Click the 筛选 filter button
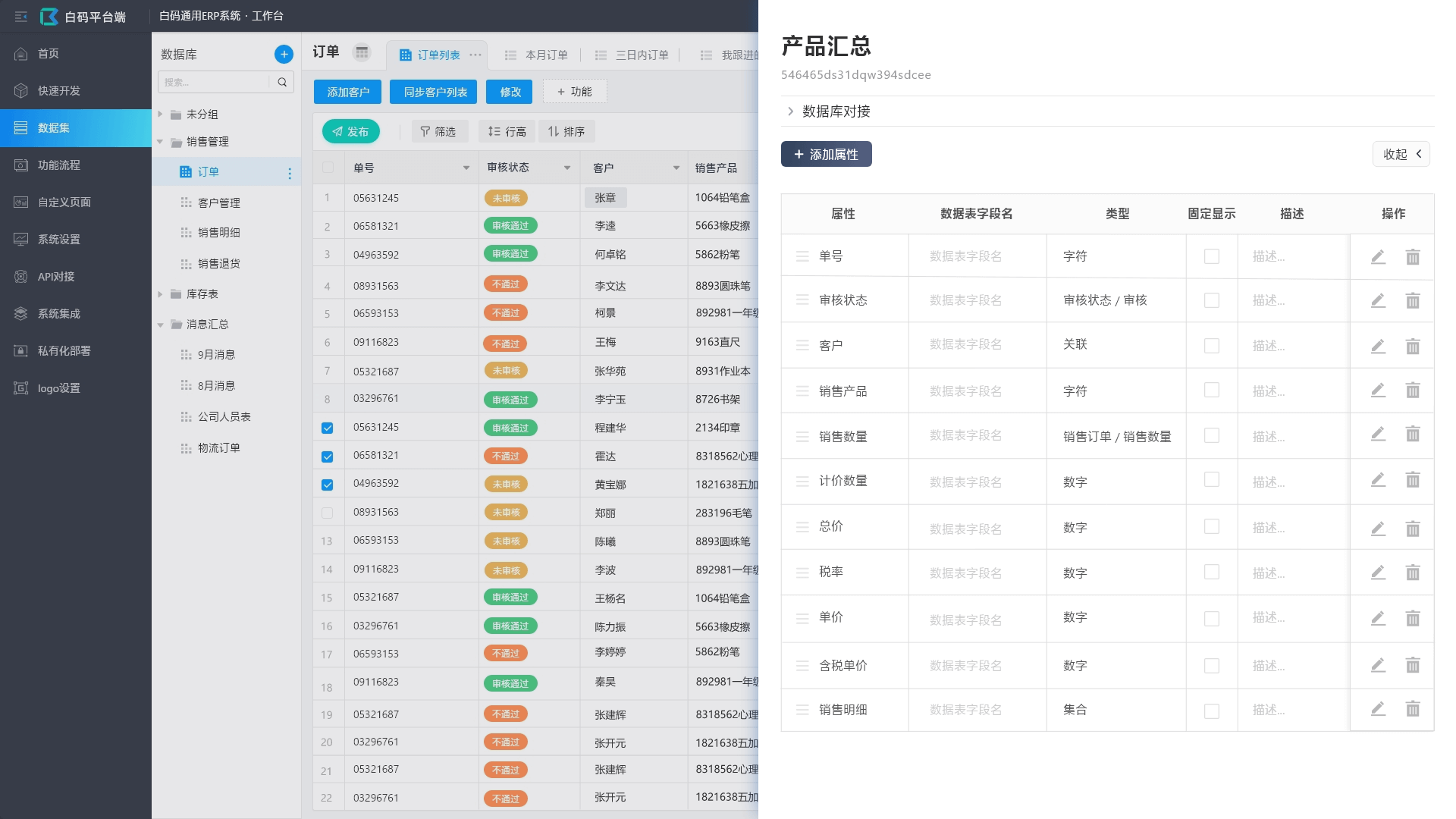Viewport: 1456px width, 819px height. tap(439, 131)
